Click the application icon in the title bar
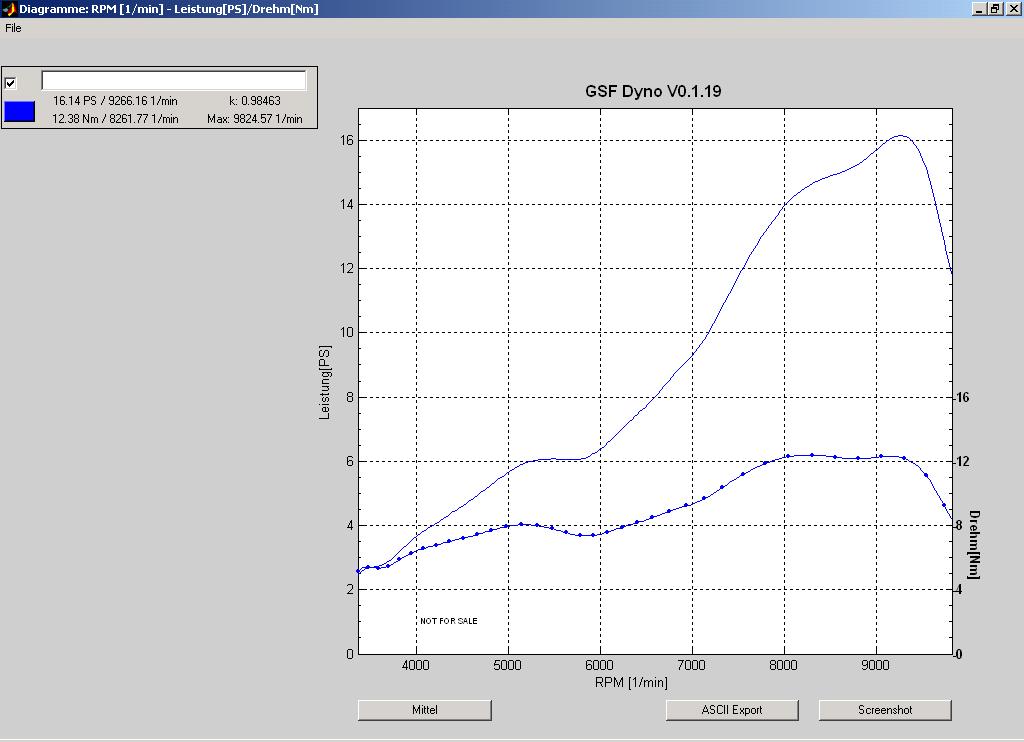This screenshot has height=742, width=1024. point(8,9)
